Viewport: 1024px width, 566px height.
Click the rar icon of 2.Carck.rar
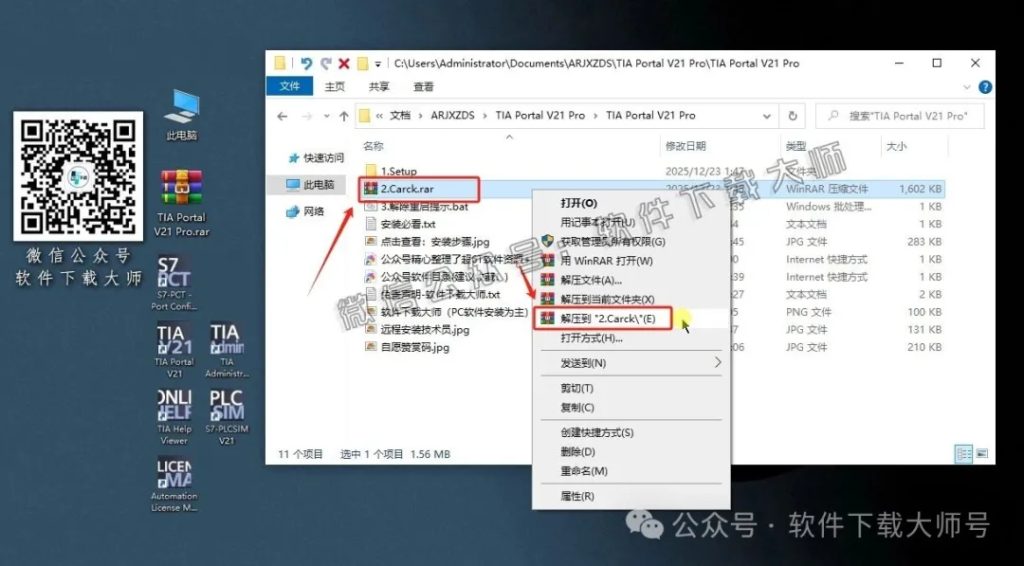371,189
